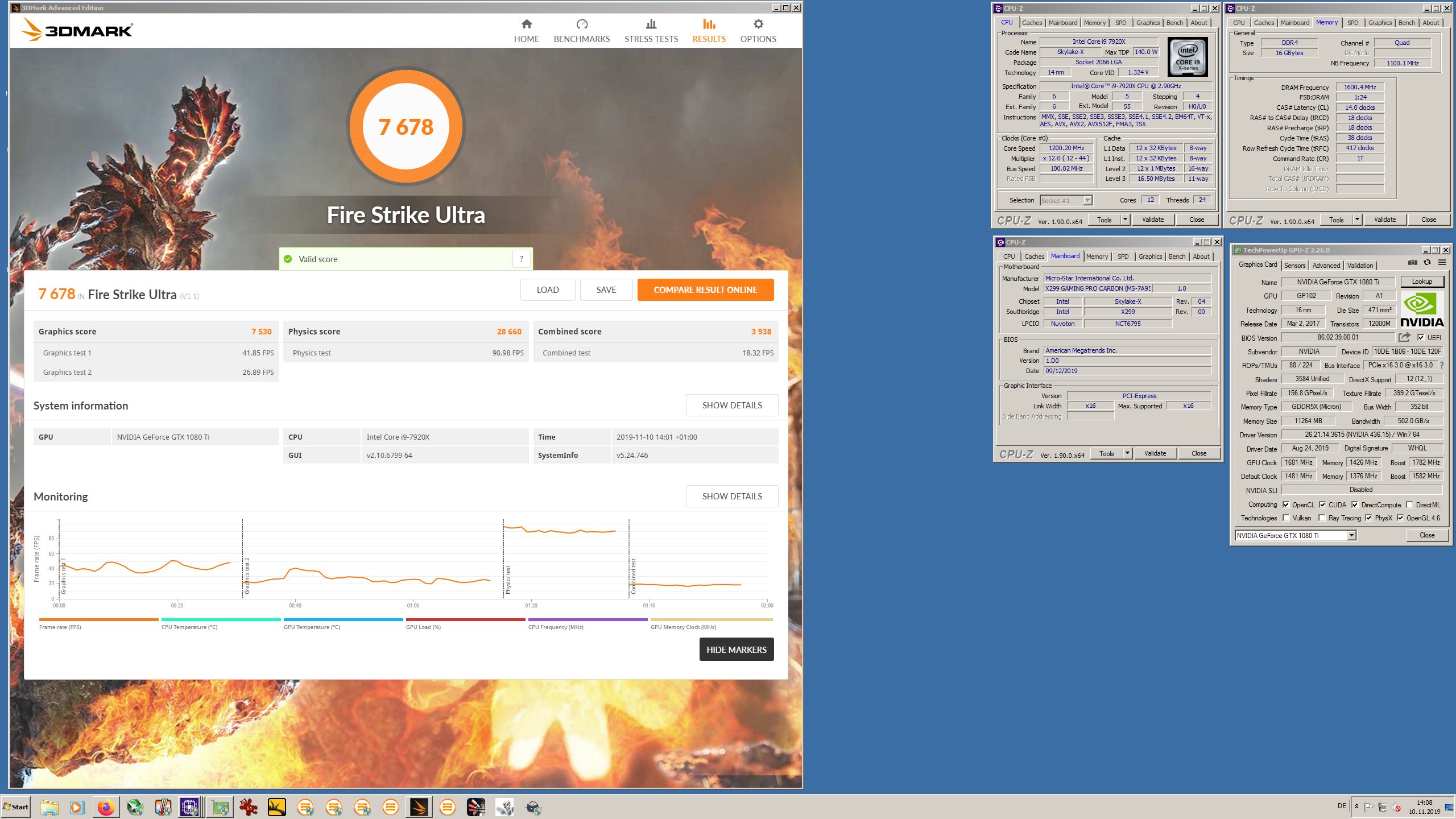Toggle the CUDA checkbox
Screen dimensions: 1456x819
coord(1322,504)
